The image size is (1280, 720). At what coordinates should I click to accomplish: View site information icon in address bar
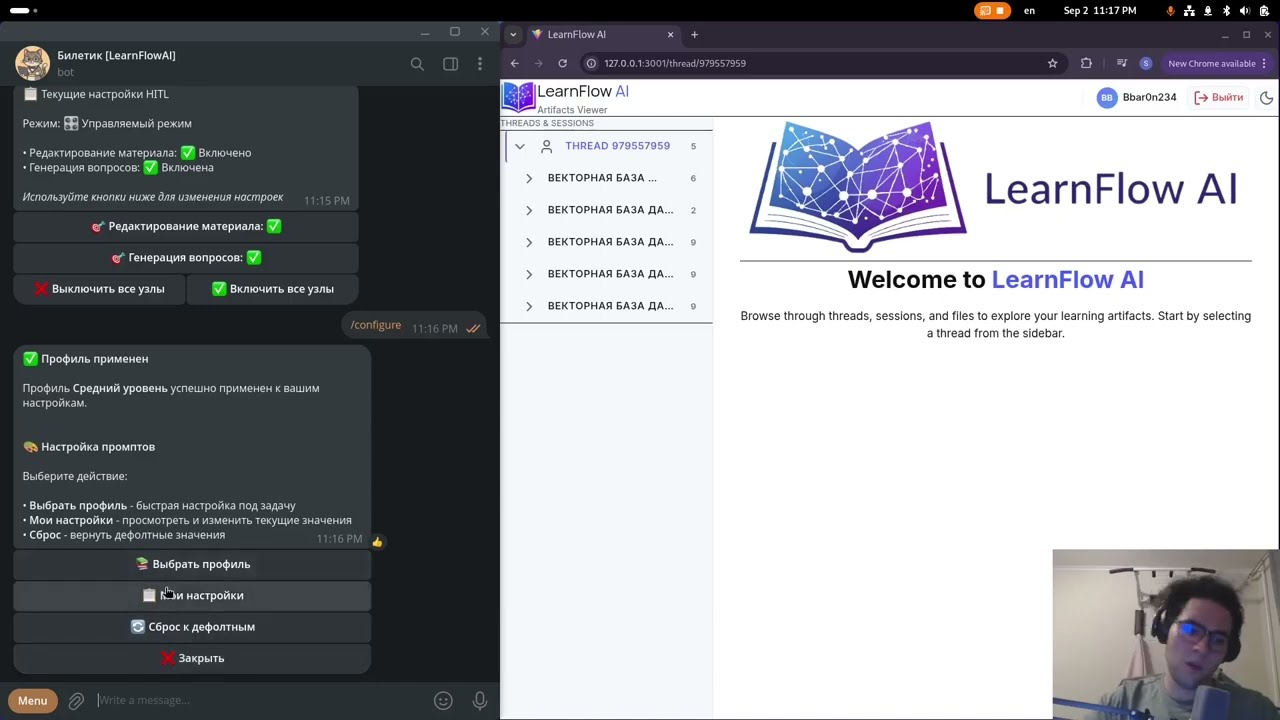click(591, 63)
